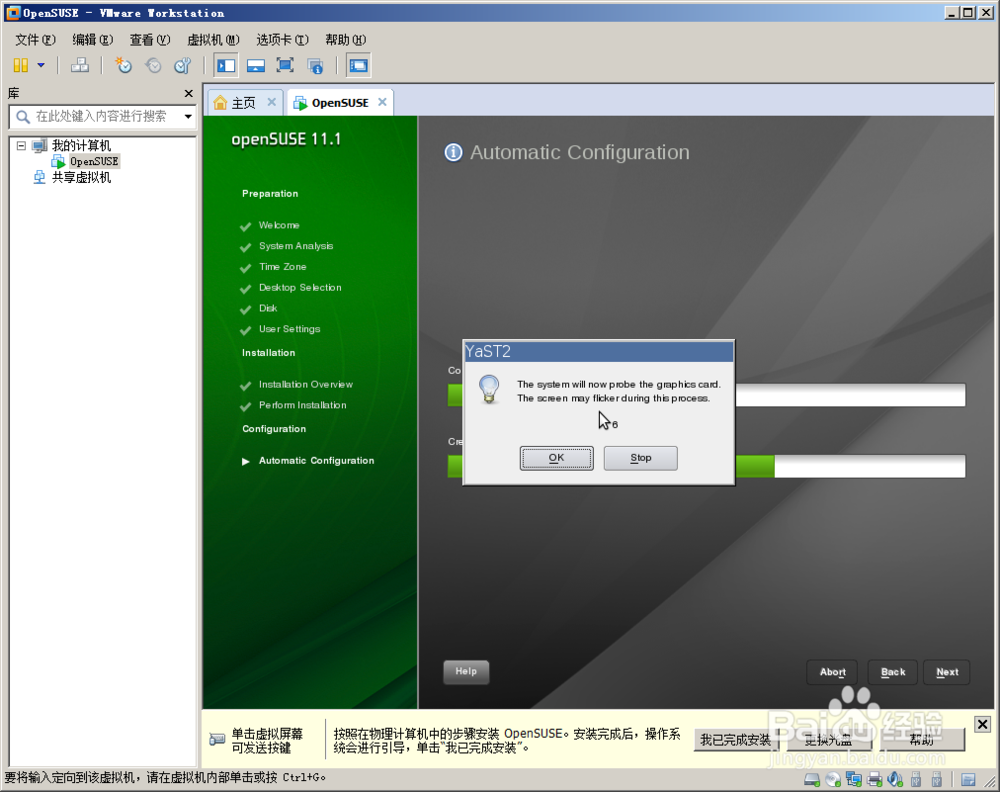Click the installer Back button
1000x792 pixels.
point(893,672)
